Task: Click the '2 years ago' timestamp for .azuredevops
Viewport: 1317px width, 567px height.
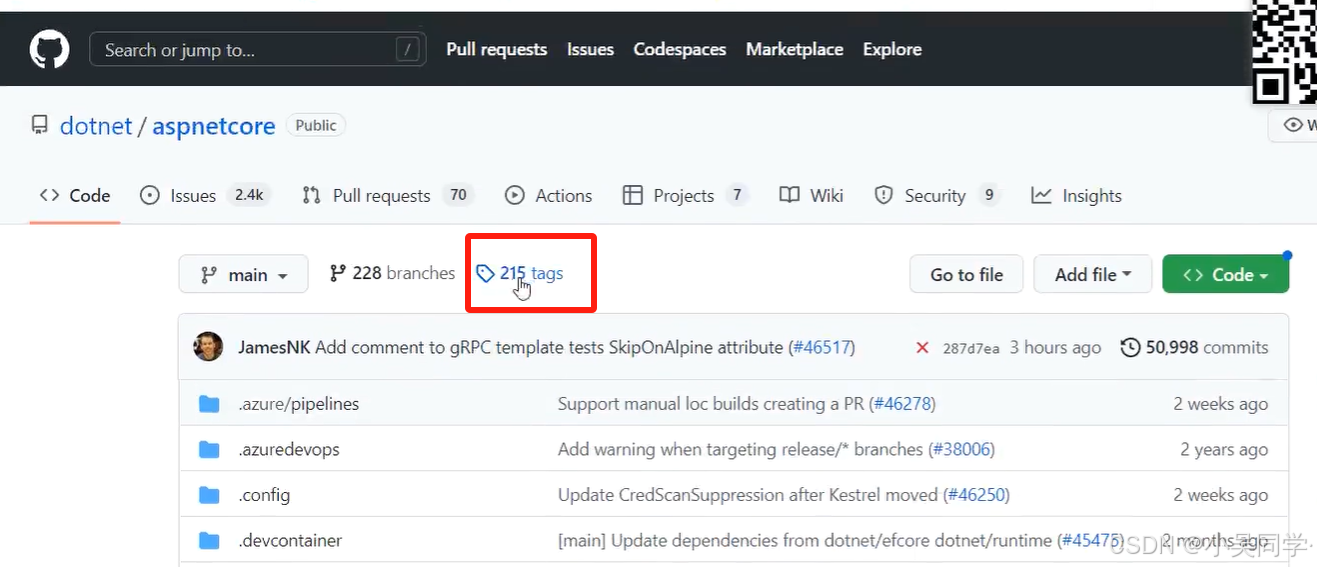Action: pos(1224,449)
